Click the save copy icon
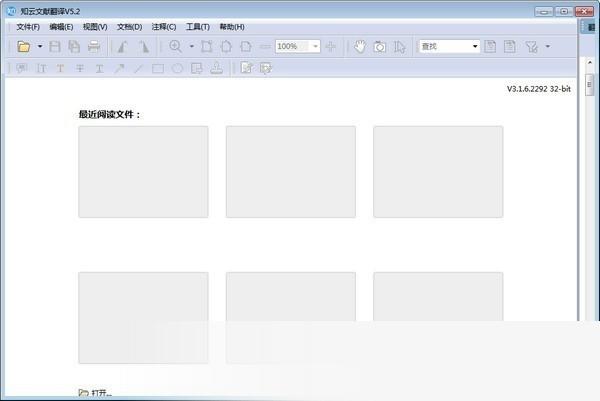Viewport: 600px width, 401px height. click(x=74, y=47)
